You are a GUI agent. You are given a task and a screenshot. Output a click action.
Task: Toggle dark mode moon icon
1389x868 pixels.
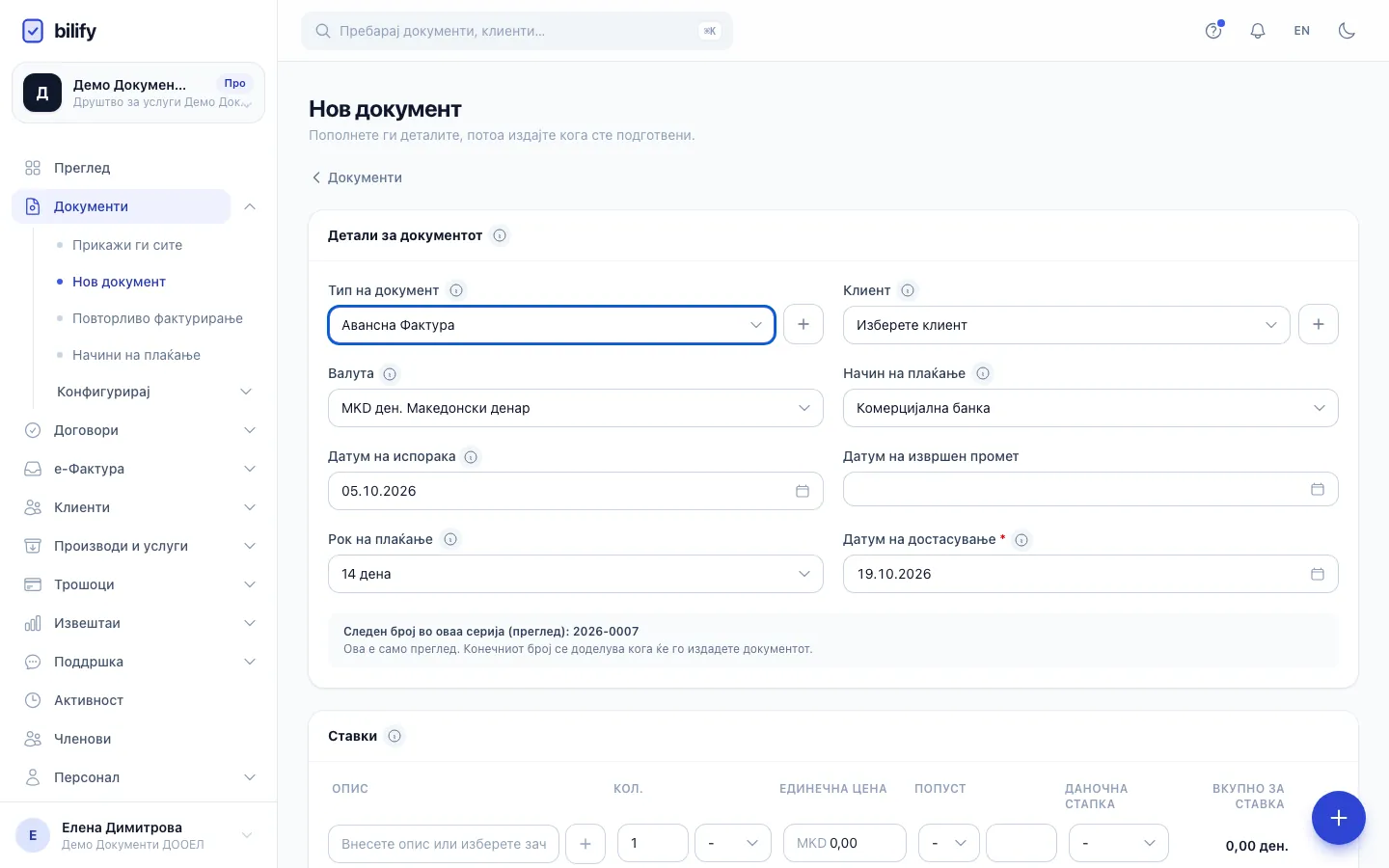[1347, 31]
